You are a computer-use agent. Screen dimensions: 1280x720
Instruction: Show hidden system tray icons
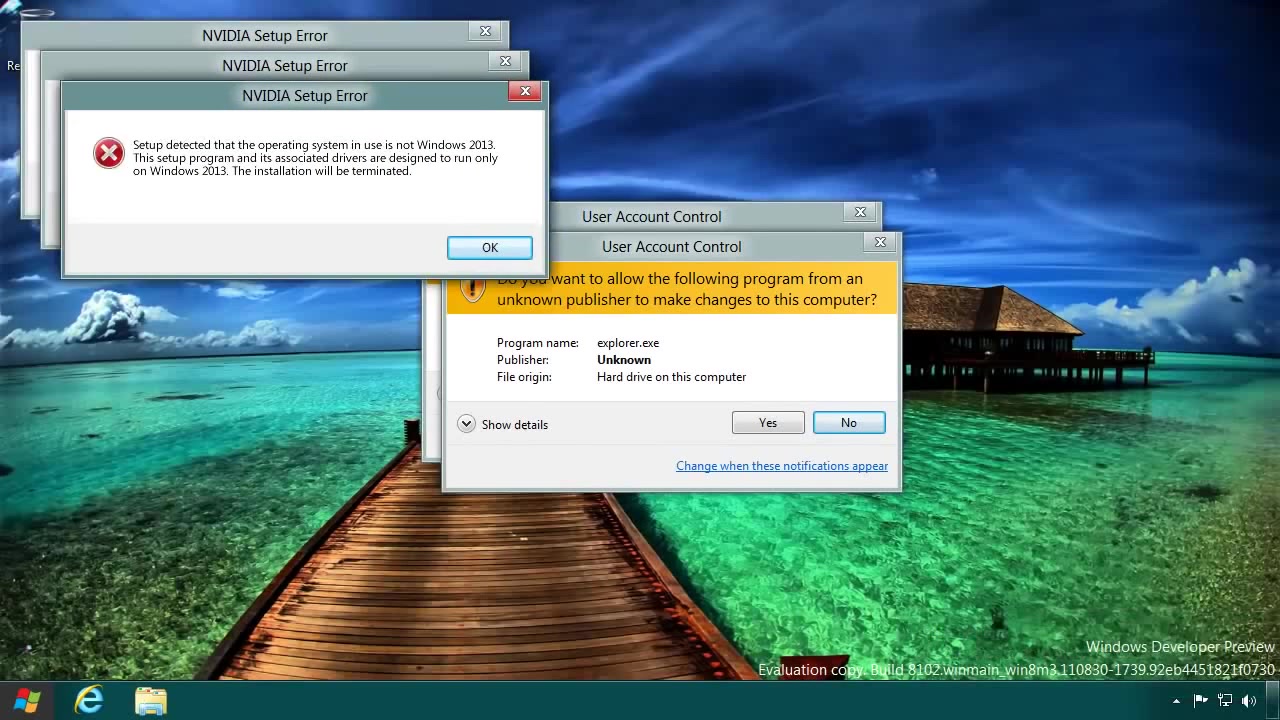click(1176, 701)
